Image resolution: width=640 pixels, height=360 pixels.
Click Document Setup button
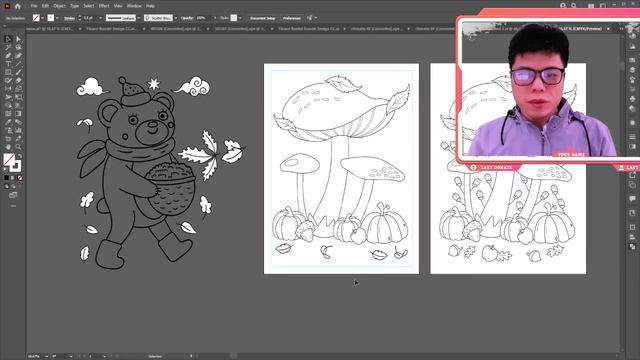[262, 18]
